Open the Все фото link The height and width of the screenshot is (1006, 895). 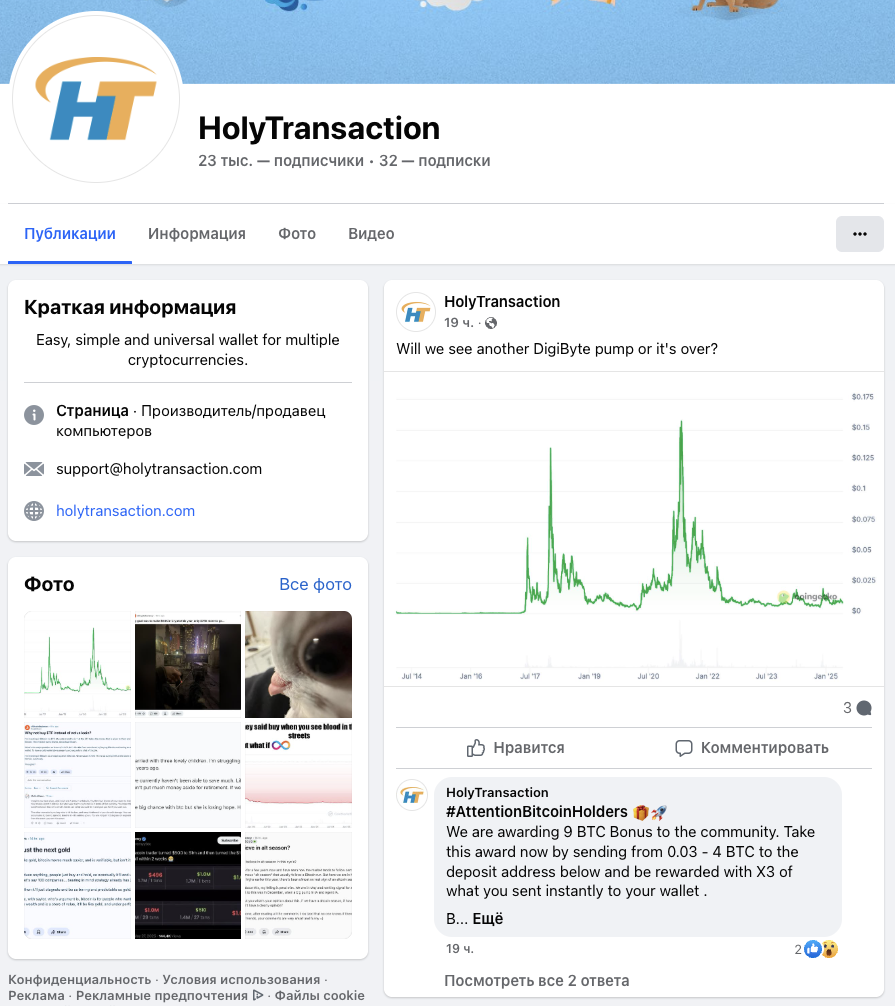click(x=315, y=584)
